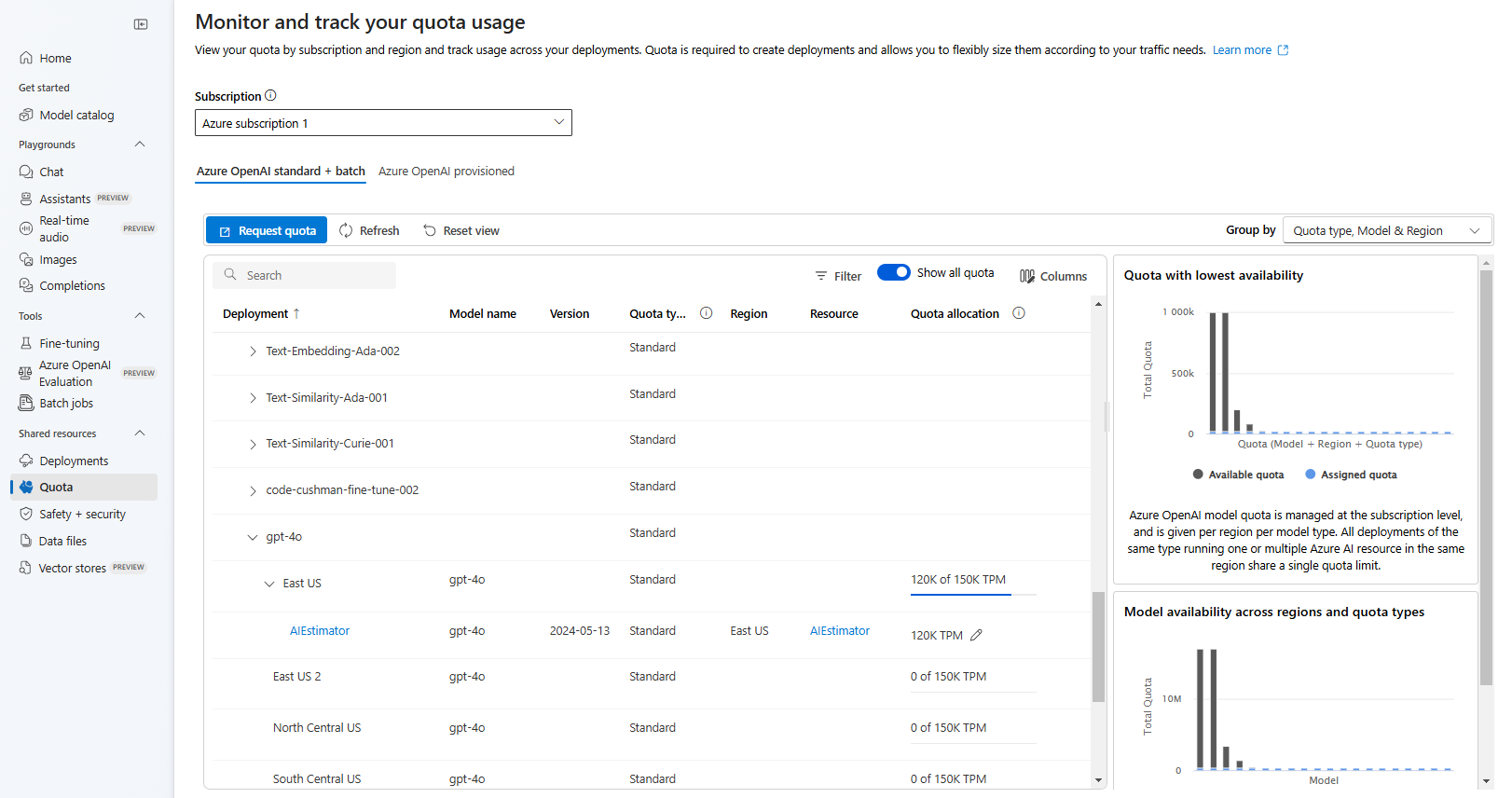Click the Model name column header
The height and width of the screenshot is (798, 1512).
pyautogui.click(x=483, y=313)
